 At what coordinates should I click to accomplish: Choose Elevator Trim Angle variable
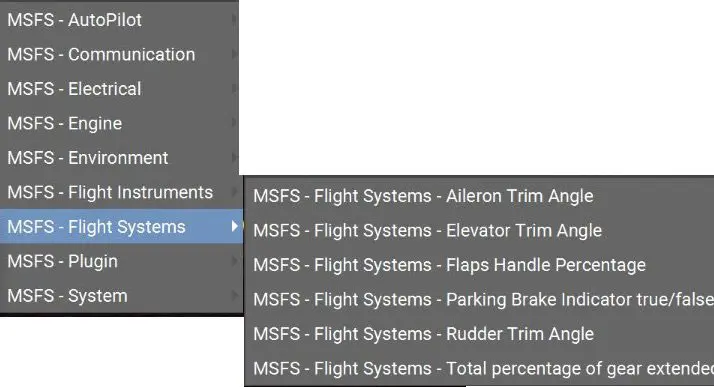click(479, 231)
